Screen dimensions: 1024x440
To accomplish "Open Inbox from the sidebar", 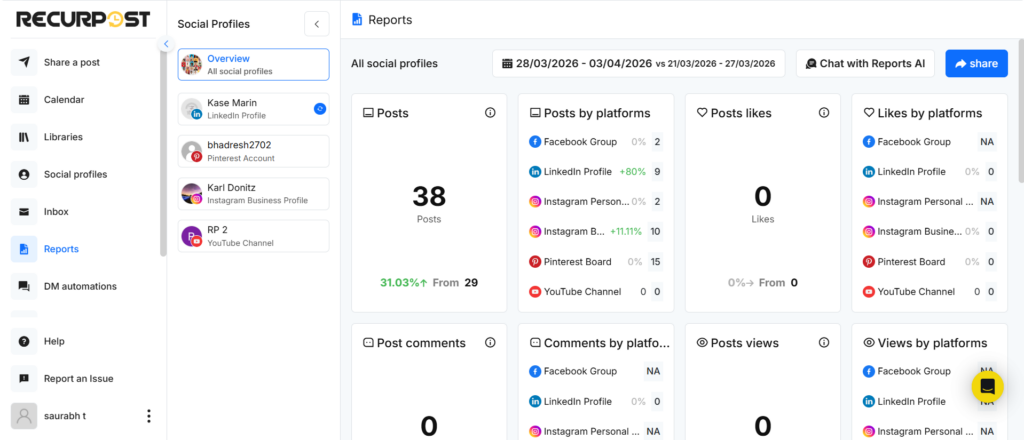I will 56,212.
